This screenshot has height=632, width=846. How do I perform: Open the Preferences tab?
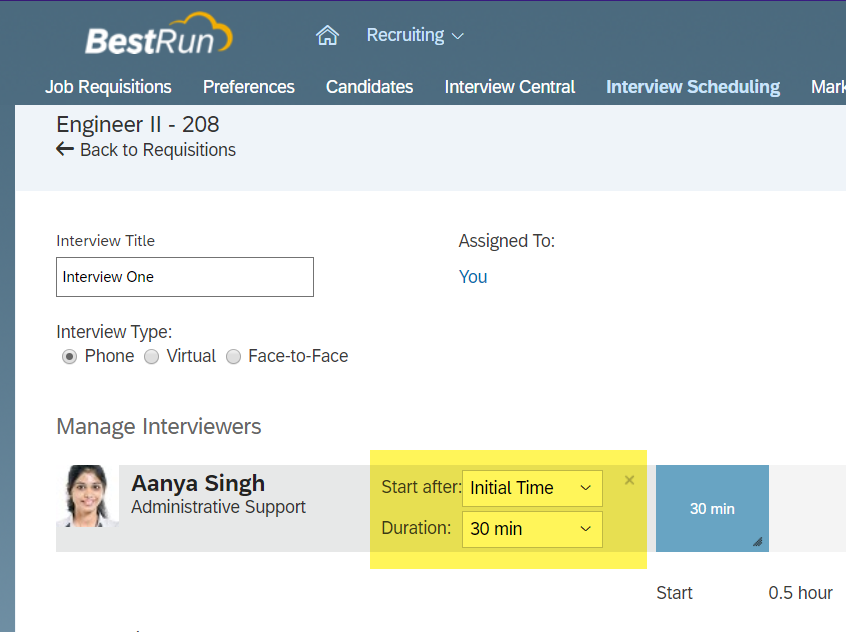pos(249,87)
